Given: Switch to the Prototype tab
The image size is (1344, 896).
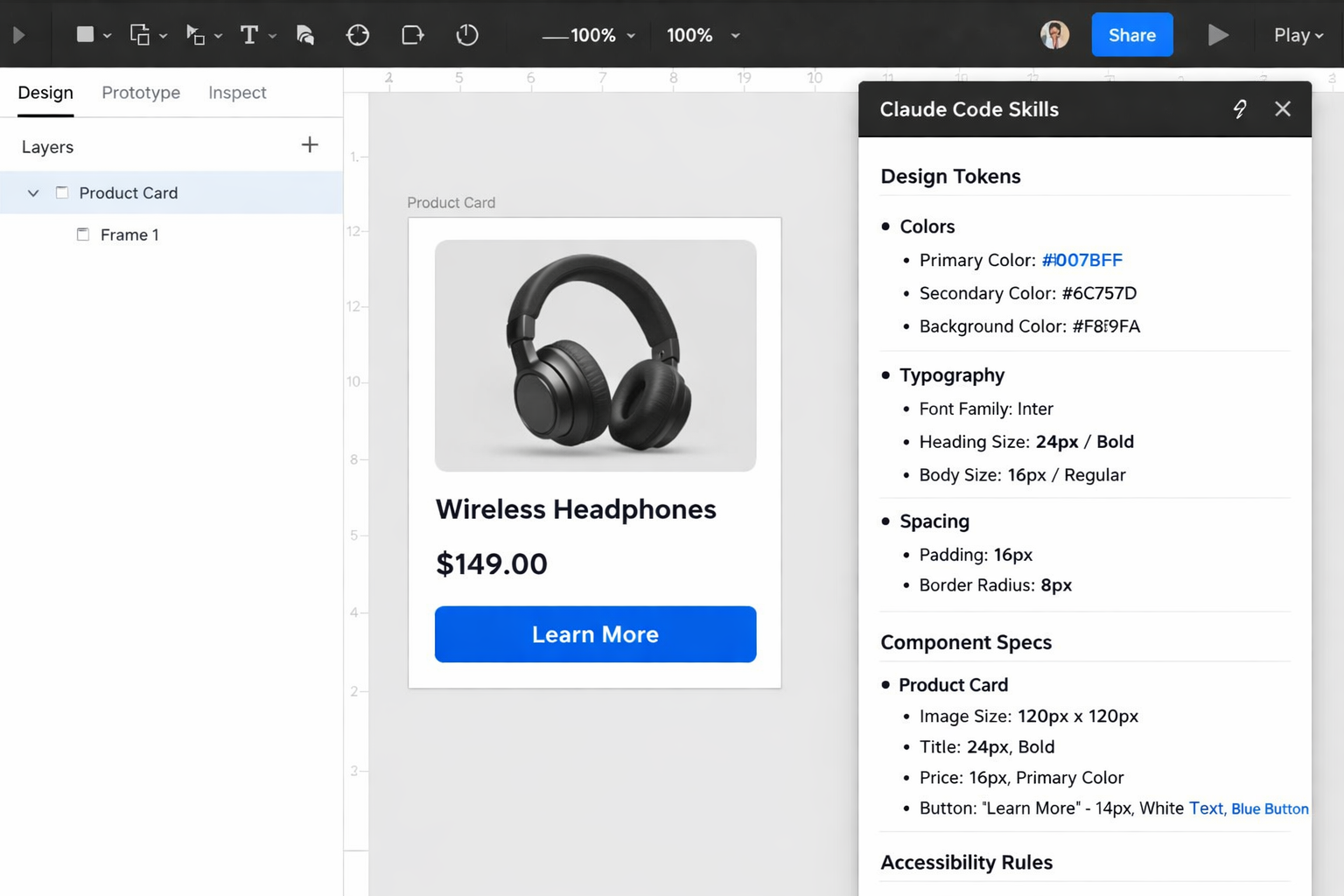Looking at the screenshot, I should coord(141,93).
